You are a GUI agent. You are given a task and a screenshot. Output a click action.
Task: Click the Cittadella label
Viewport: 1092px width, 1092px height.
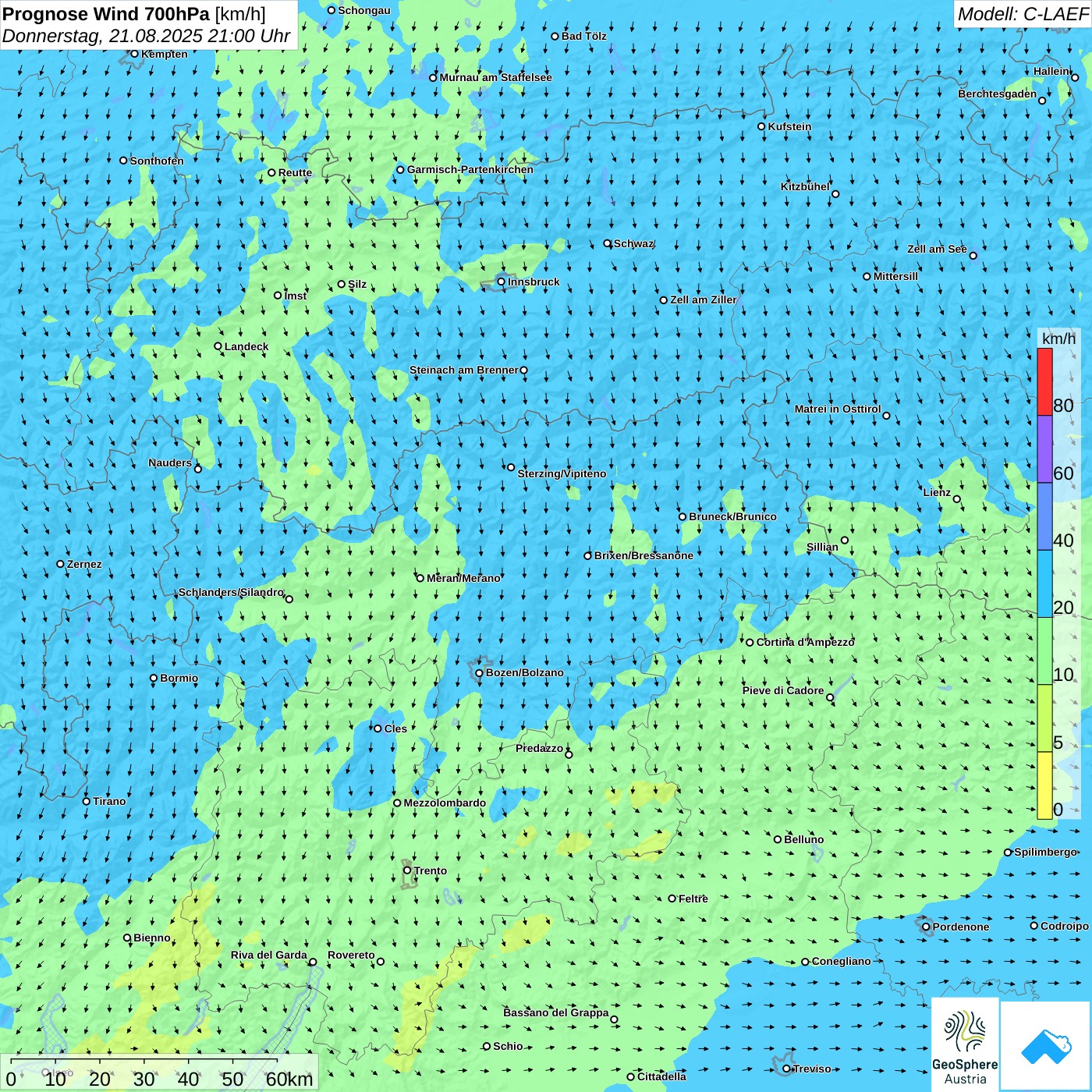(661, 1076)
